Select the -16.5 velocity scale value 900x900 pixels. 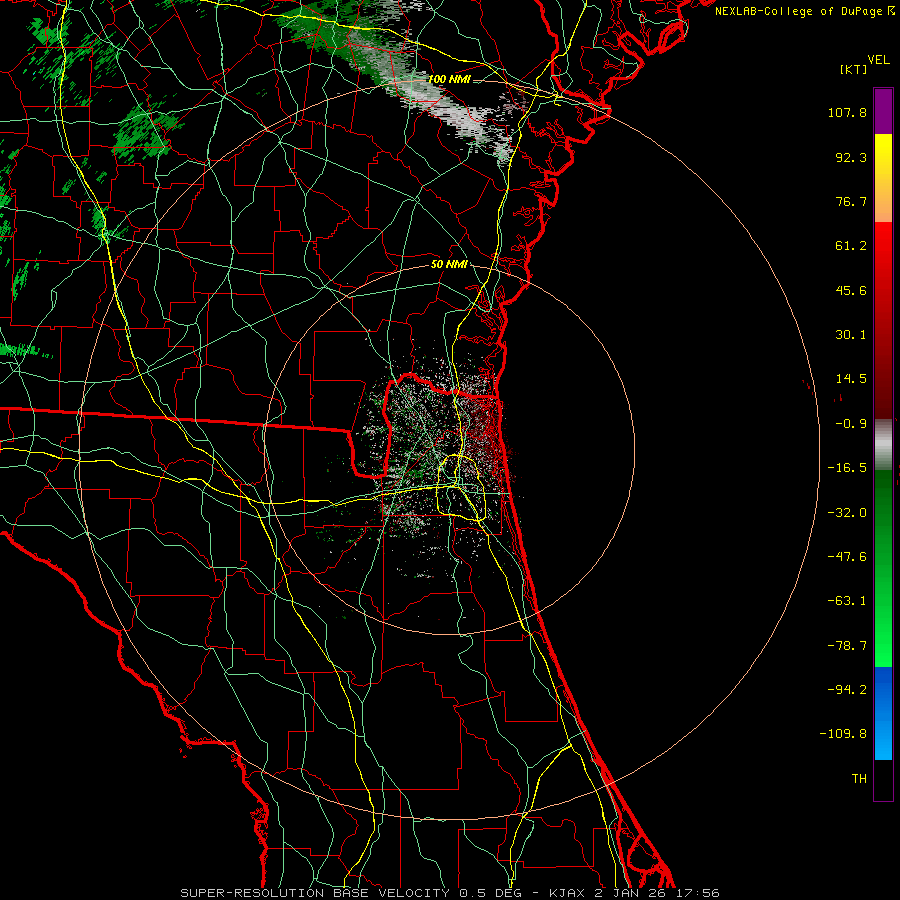pyautogui.click(x=847, y=468)
